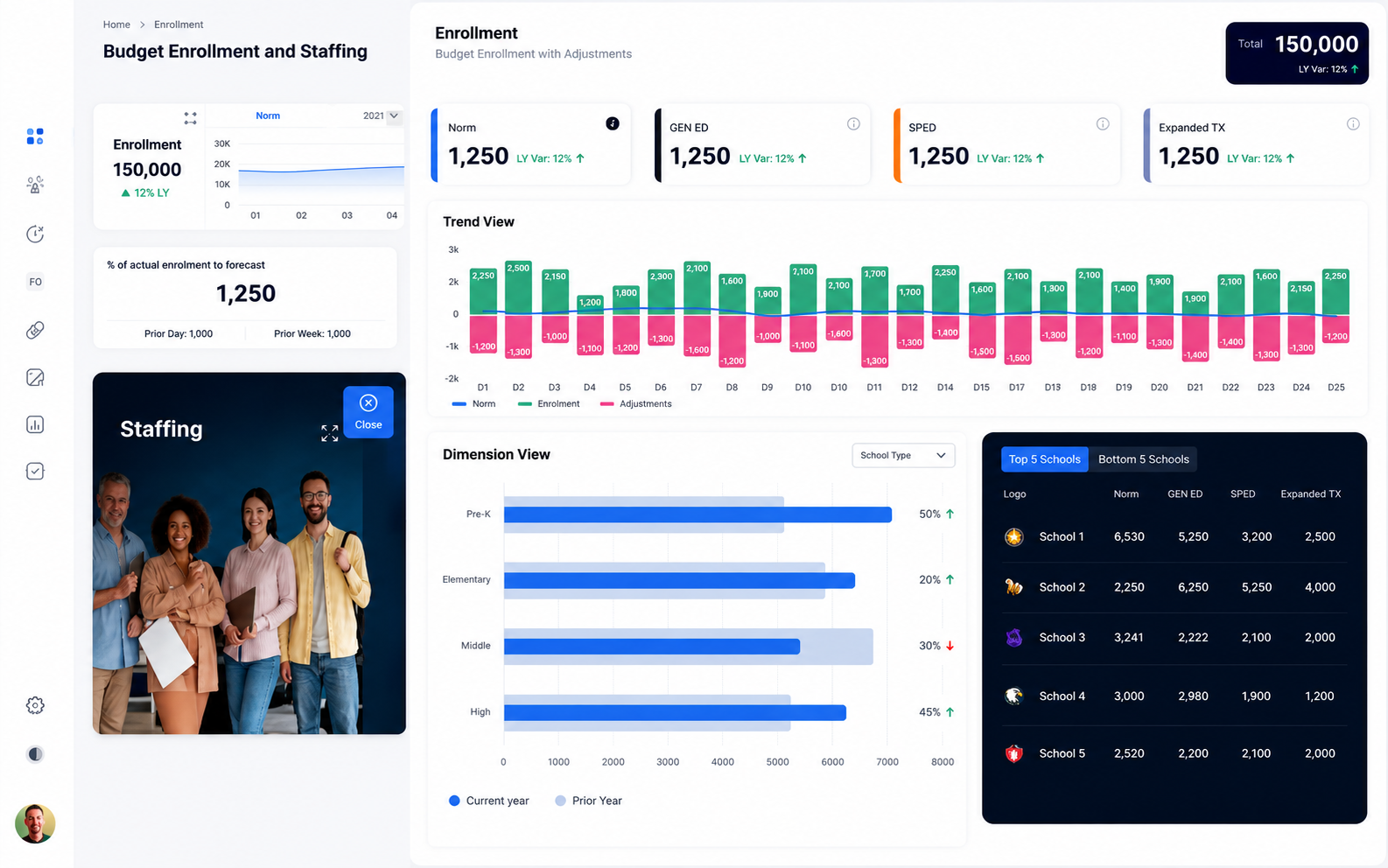This screenshot has height=868, width=1388.
Task: Click the Pre-K 50% up arrow
Action: pyautogui.click(x=950, y=514)
